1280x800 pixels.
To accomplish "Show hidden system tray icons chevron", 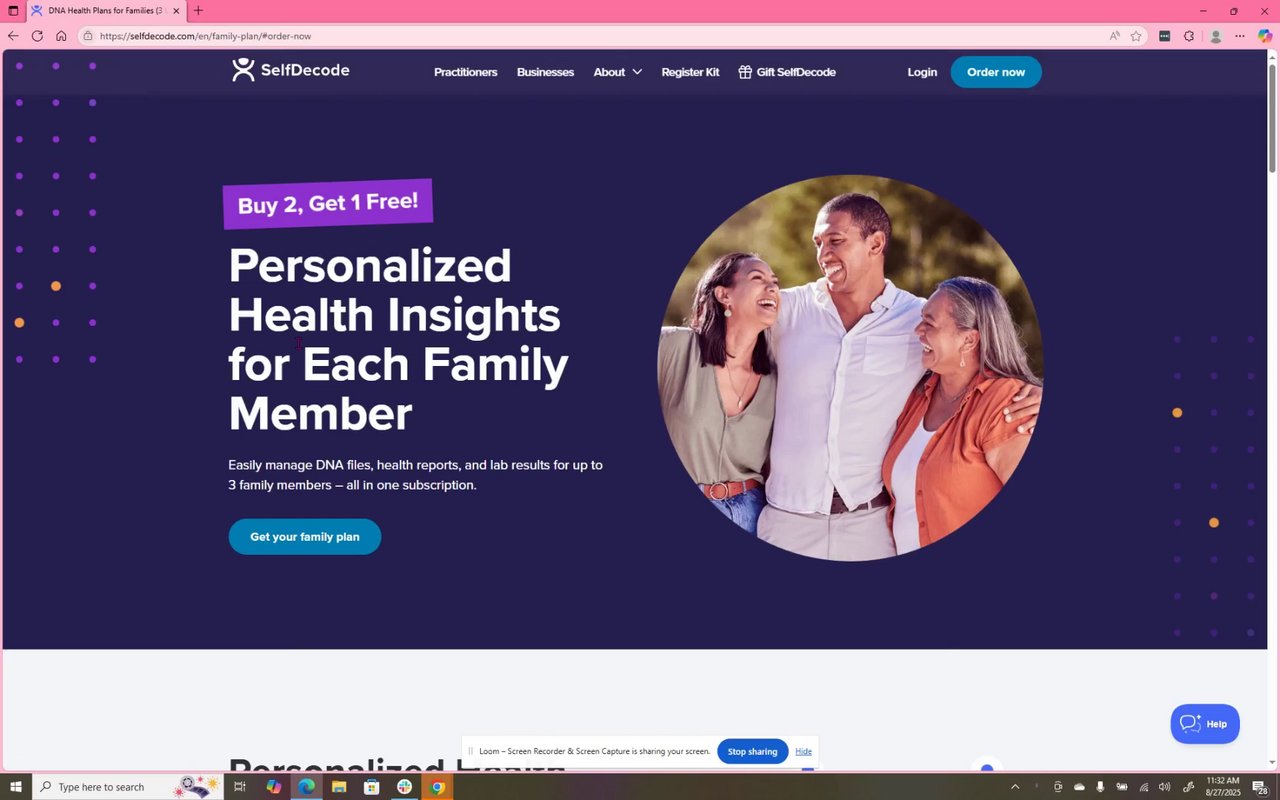I will 1015,787.
